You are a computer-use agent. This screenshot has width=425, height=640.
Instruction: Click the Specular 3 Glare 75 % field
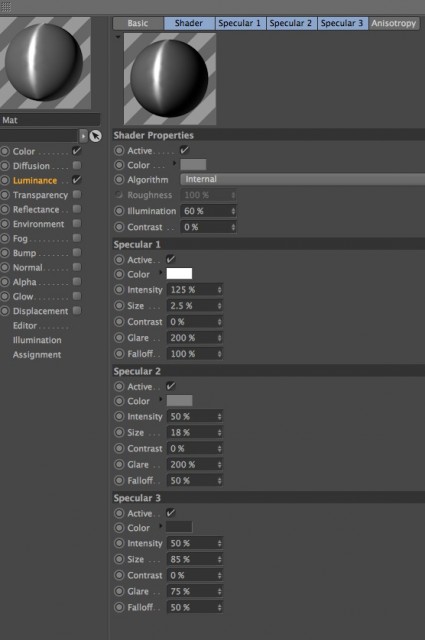click(194, 591)
